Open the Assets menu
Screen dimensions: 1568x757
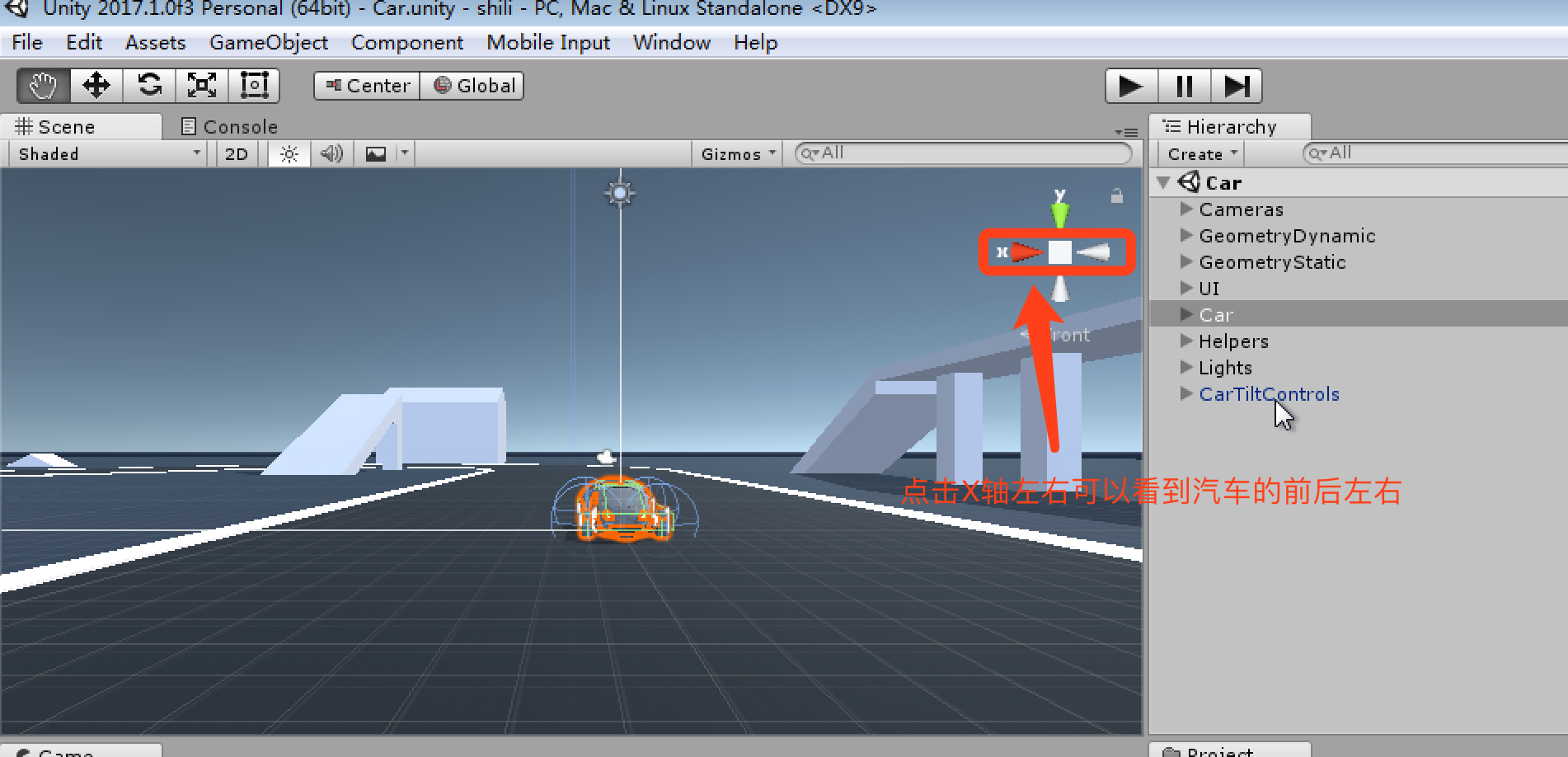(x=155, y=42)
